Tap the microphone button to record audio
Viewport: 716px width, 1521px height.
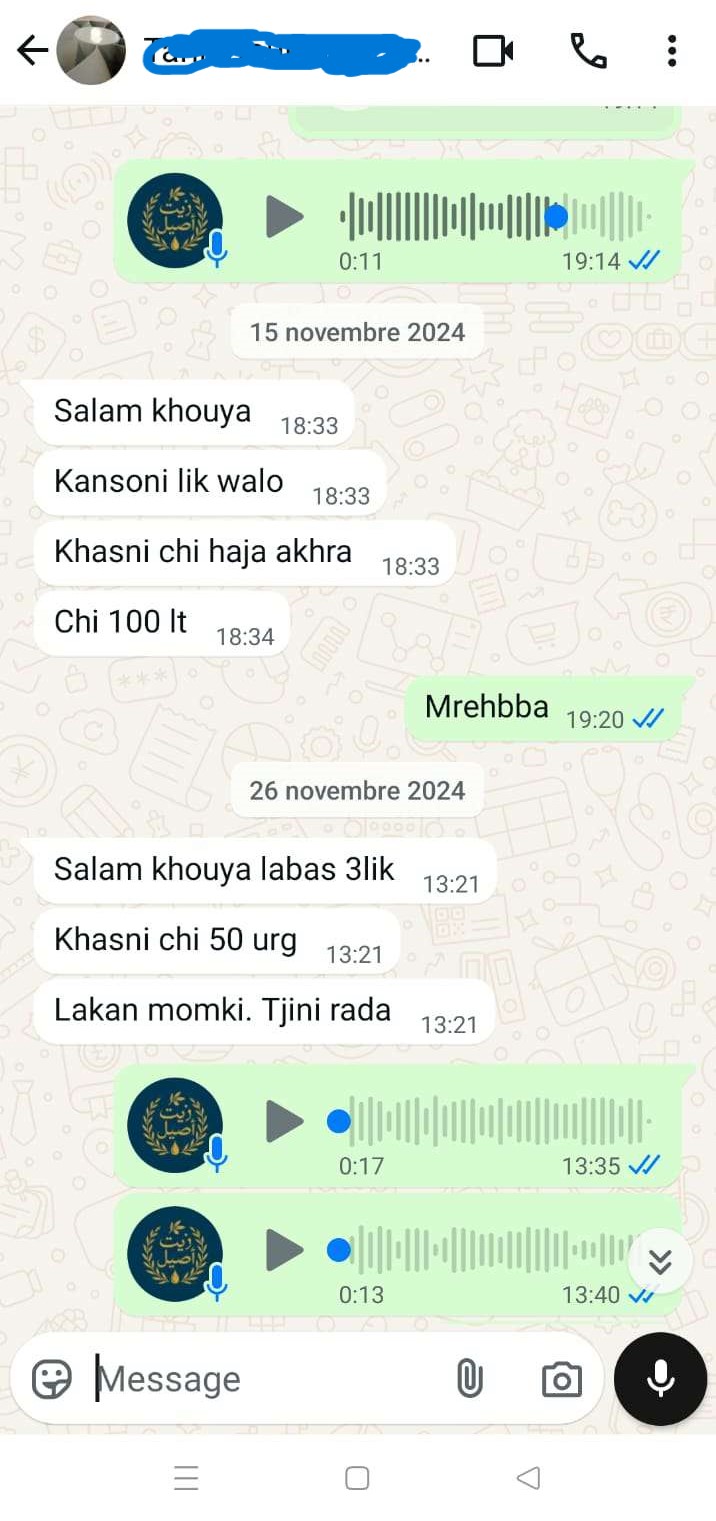(660, 1379)
